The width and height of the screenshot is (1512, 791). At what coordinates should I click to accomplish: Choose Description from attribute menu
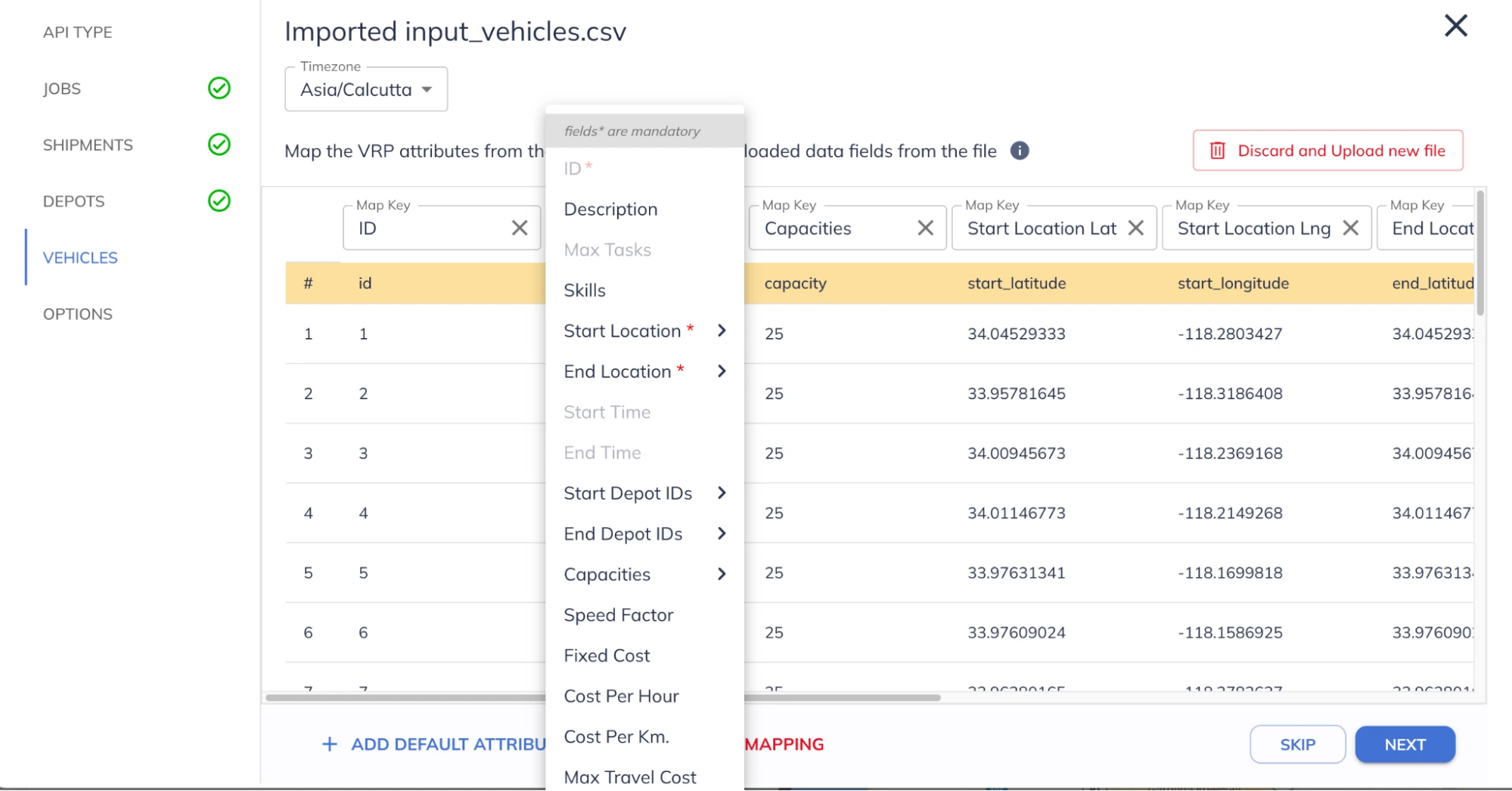[644, 209]
